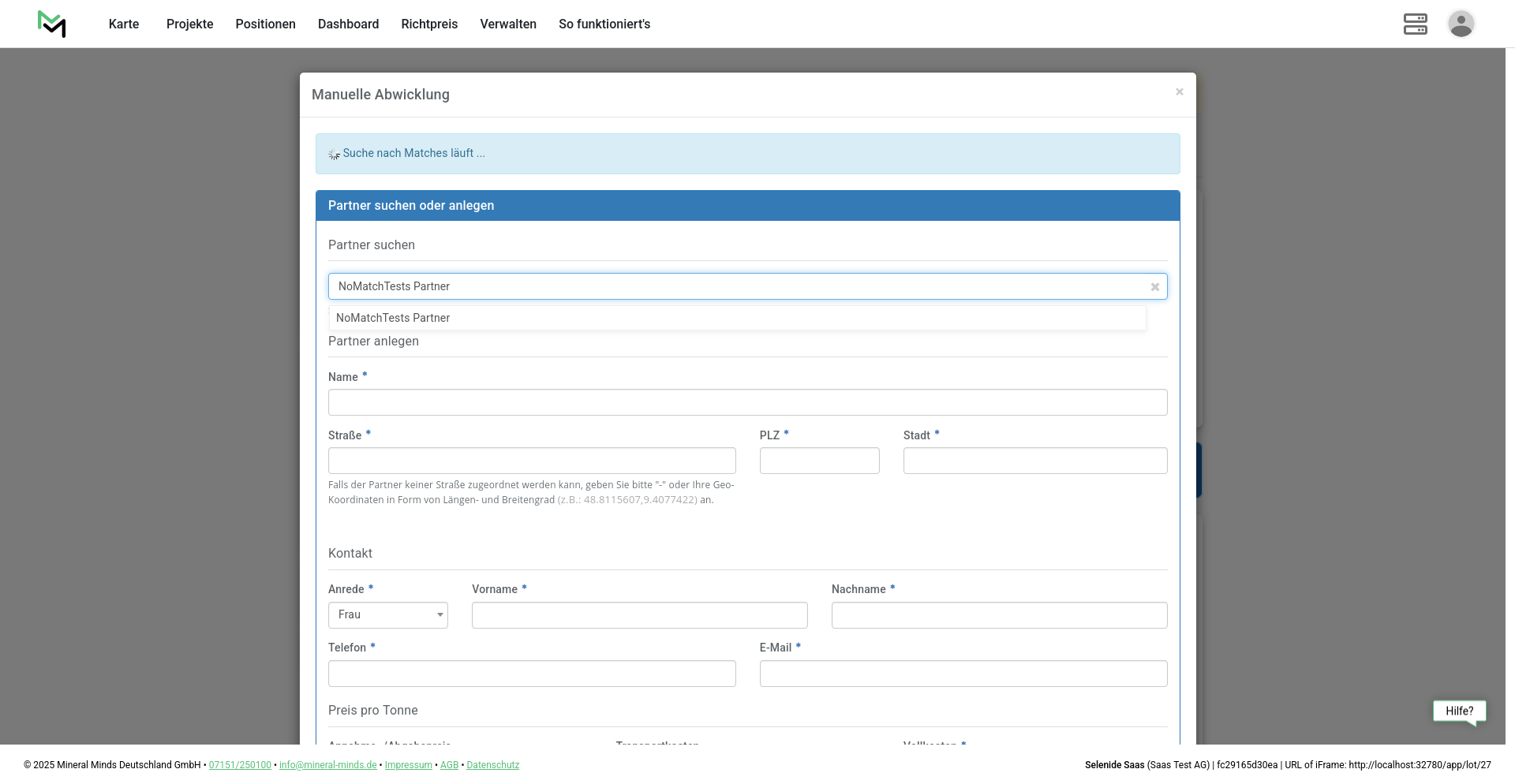
Task: Open the Projekte menu item
Action: click(189, 24)
